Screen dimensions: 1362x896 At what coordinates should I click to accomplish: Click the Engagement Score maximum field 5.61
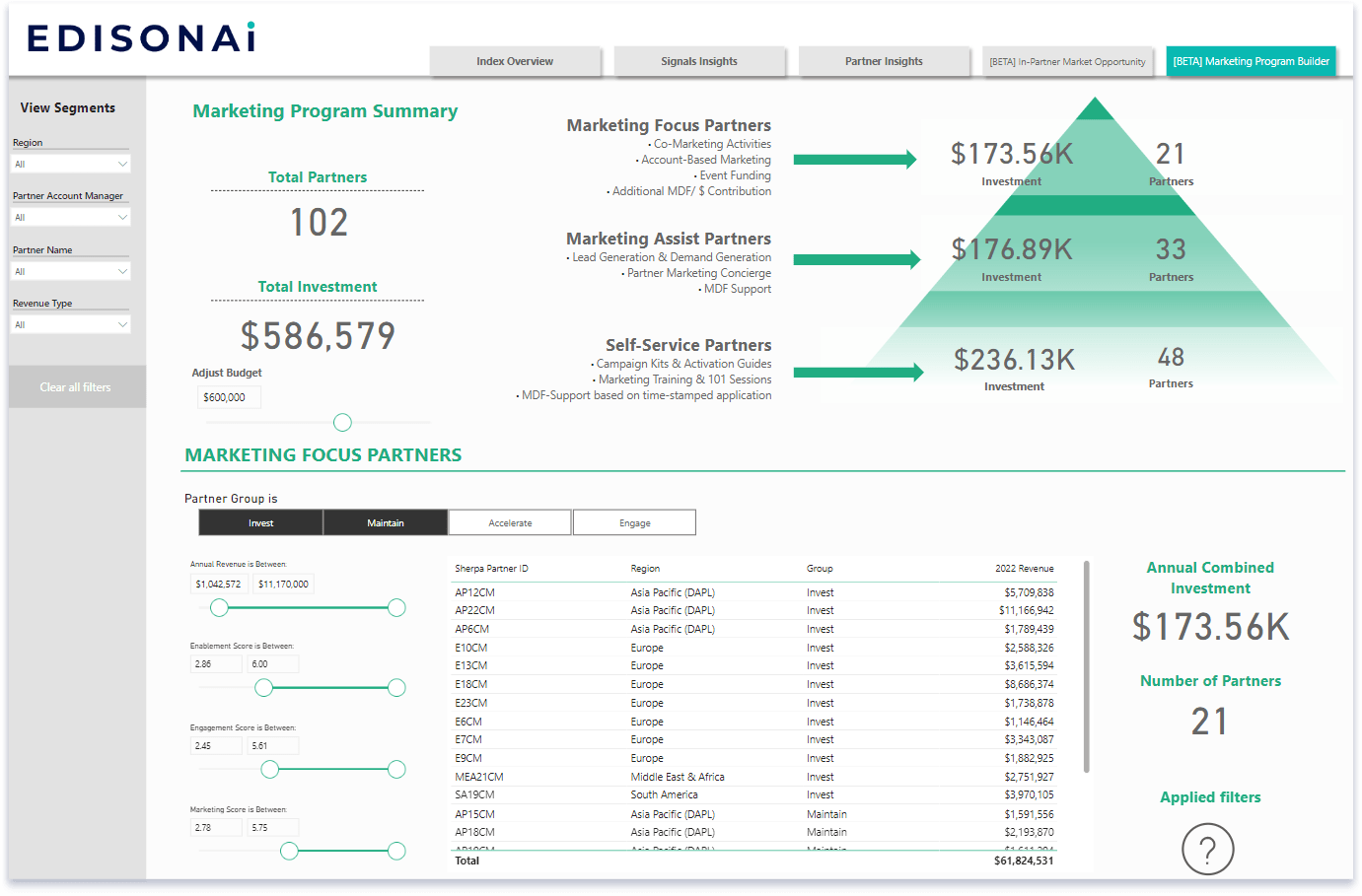(x=273, y=746)
